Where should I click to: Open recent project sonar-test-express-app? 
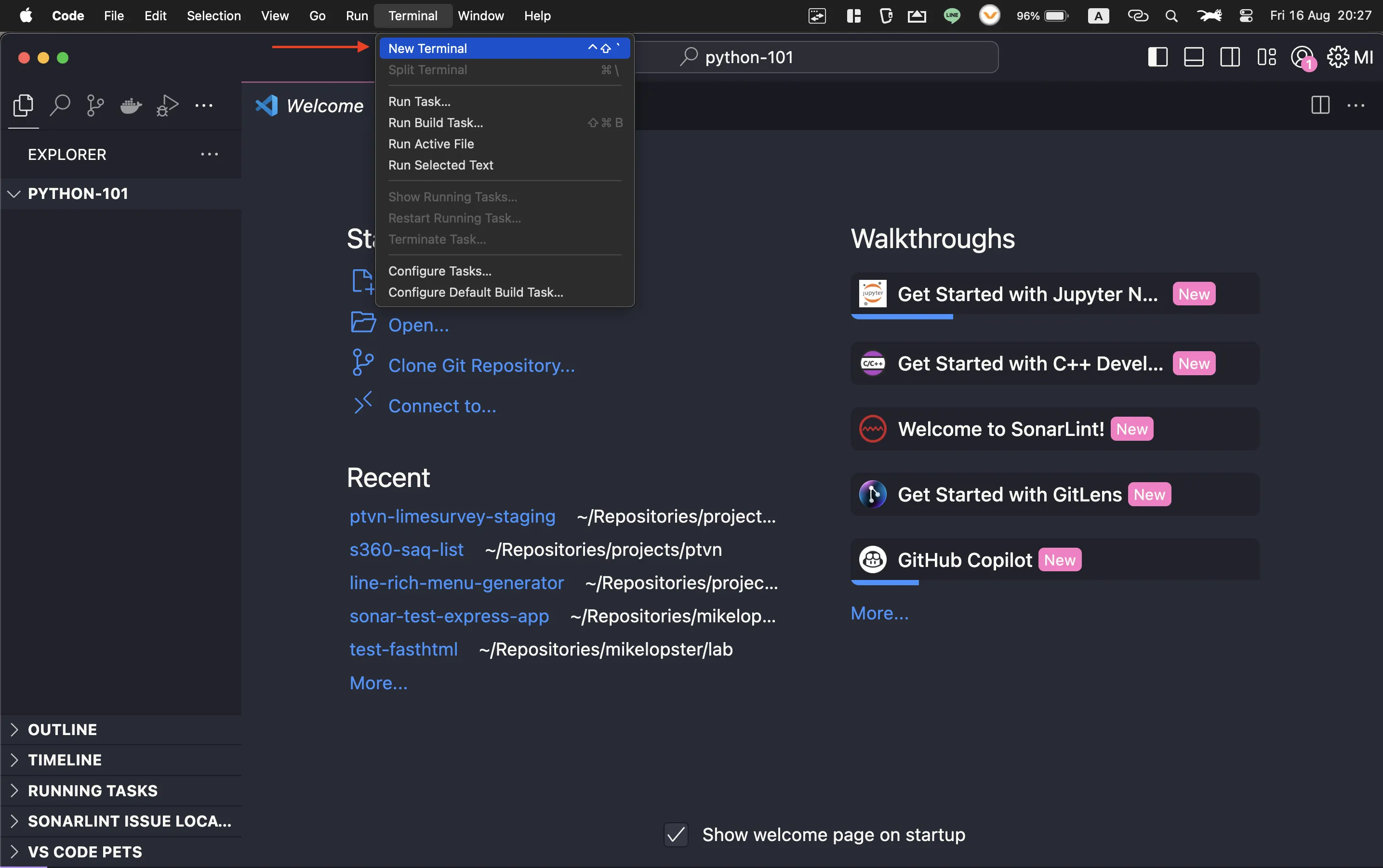click(449, 616)
